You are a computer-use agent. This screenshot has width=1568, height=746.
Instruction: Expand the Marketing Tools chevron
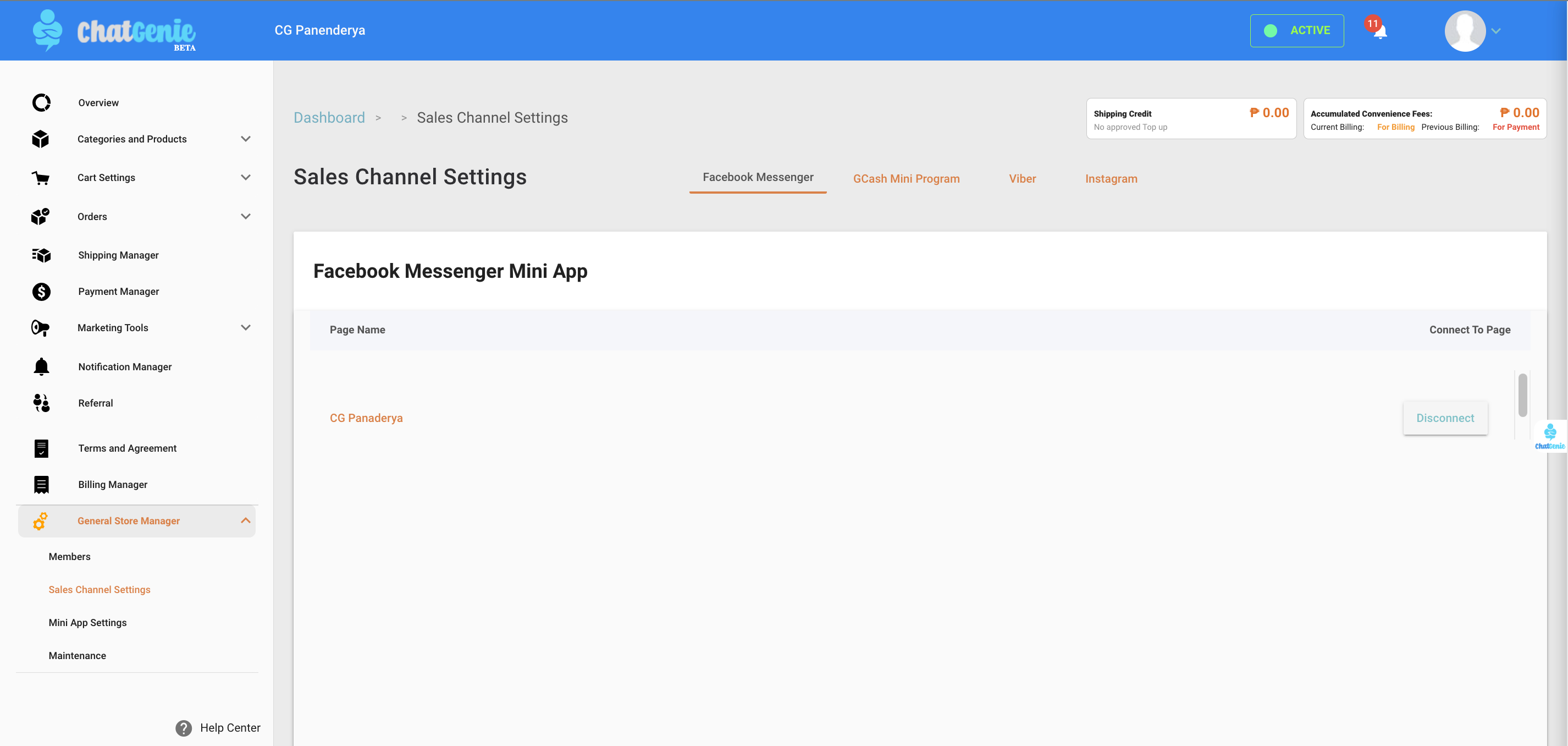246,328
